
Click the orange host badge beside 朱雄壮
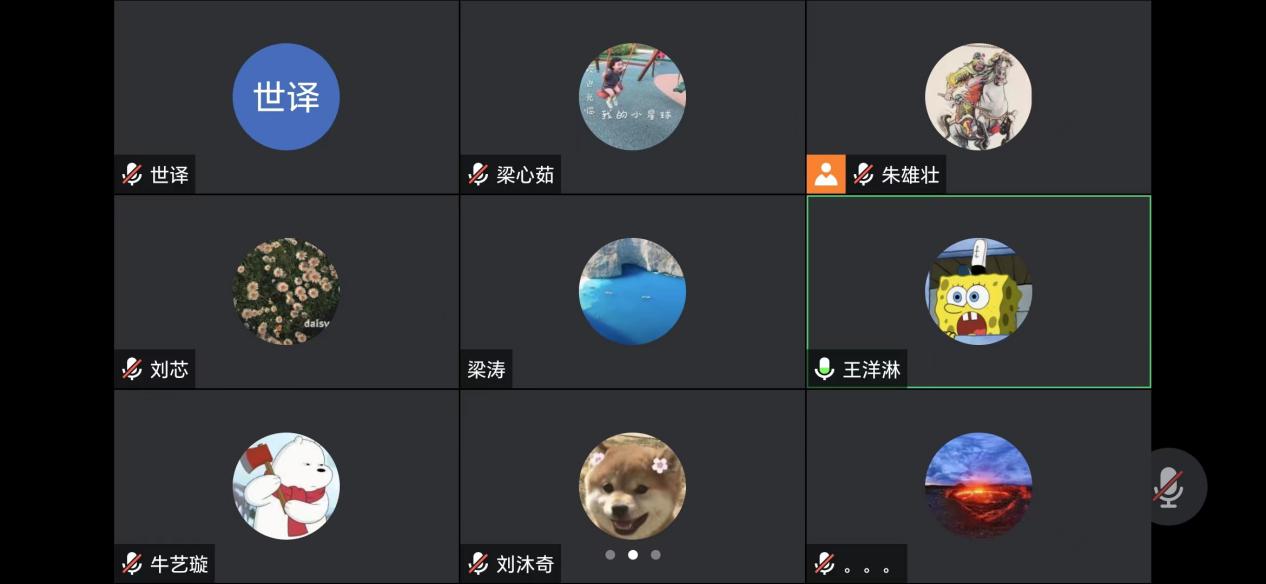click(825, 174)
